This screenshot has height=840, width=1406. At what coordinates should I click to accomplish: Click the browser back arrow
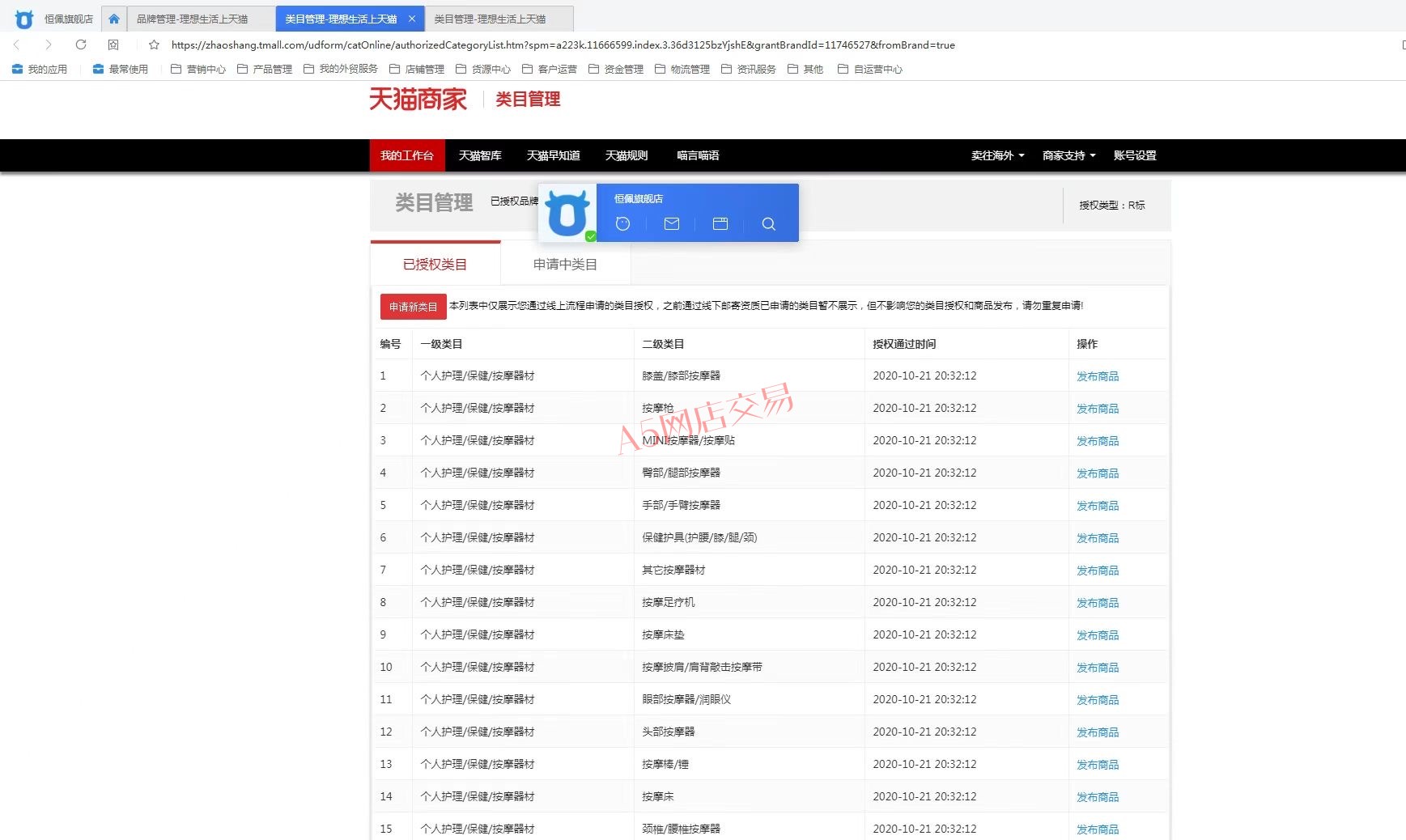tap(16, 45)
